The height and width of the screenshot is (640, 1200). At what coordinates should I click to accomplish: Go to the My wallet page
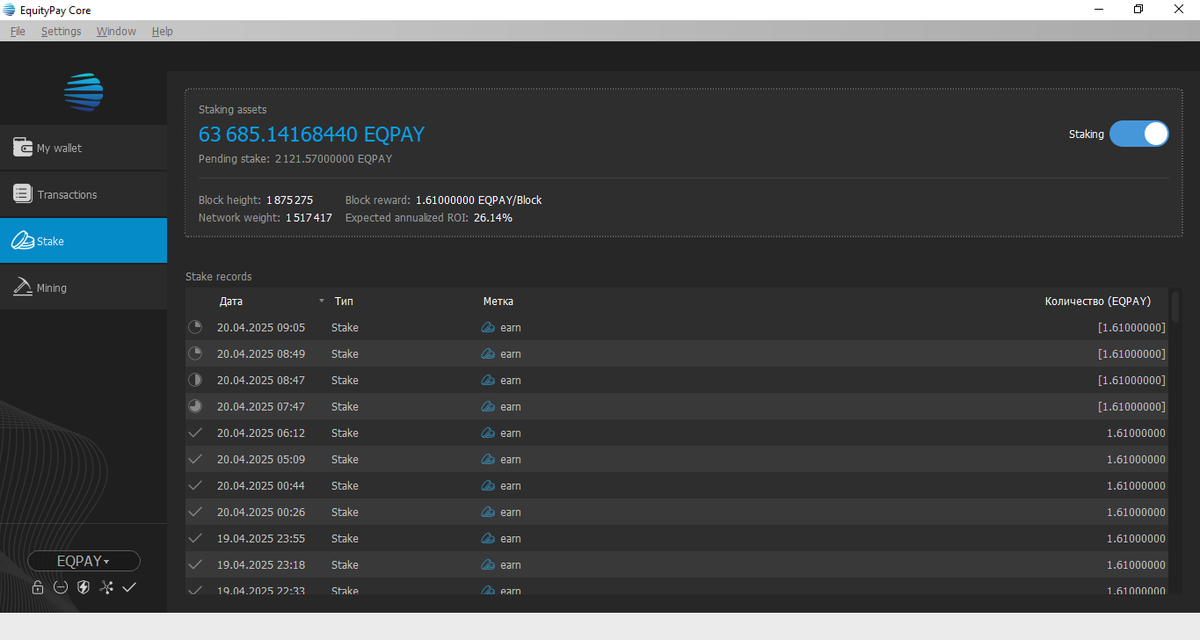point(83,148)
